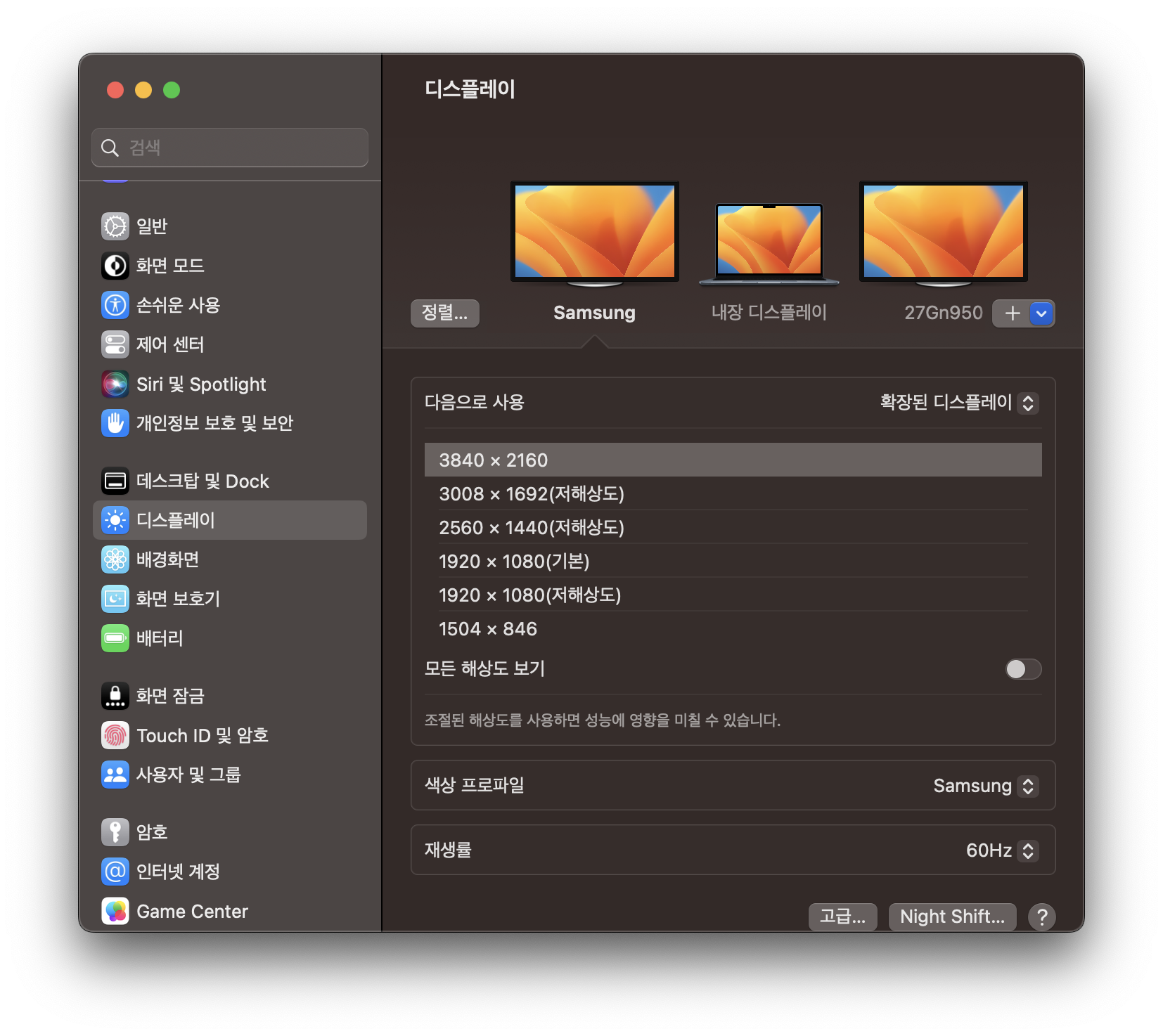Open Passwords key icon (암호)
Screen dimensions: 1163x1036
115,832
